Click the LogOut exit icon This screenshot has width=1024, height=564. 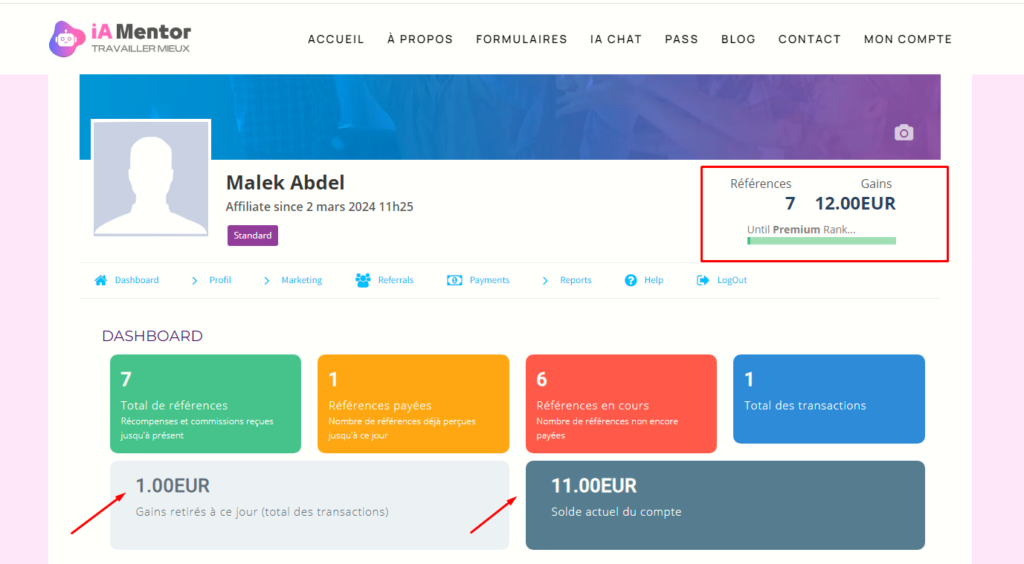coord(703,280)
